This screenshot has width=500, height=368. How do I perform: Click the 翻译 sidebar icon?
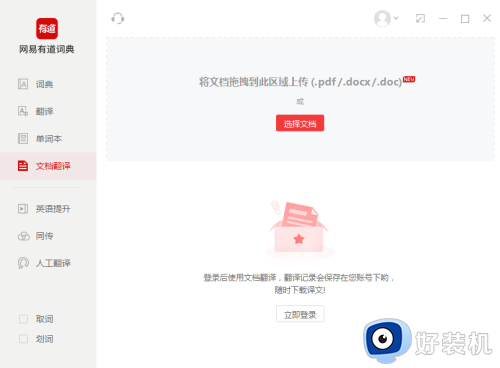coord(23,111)
